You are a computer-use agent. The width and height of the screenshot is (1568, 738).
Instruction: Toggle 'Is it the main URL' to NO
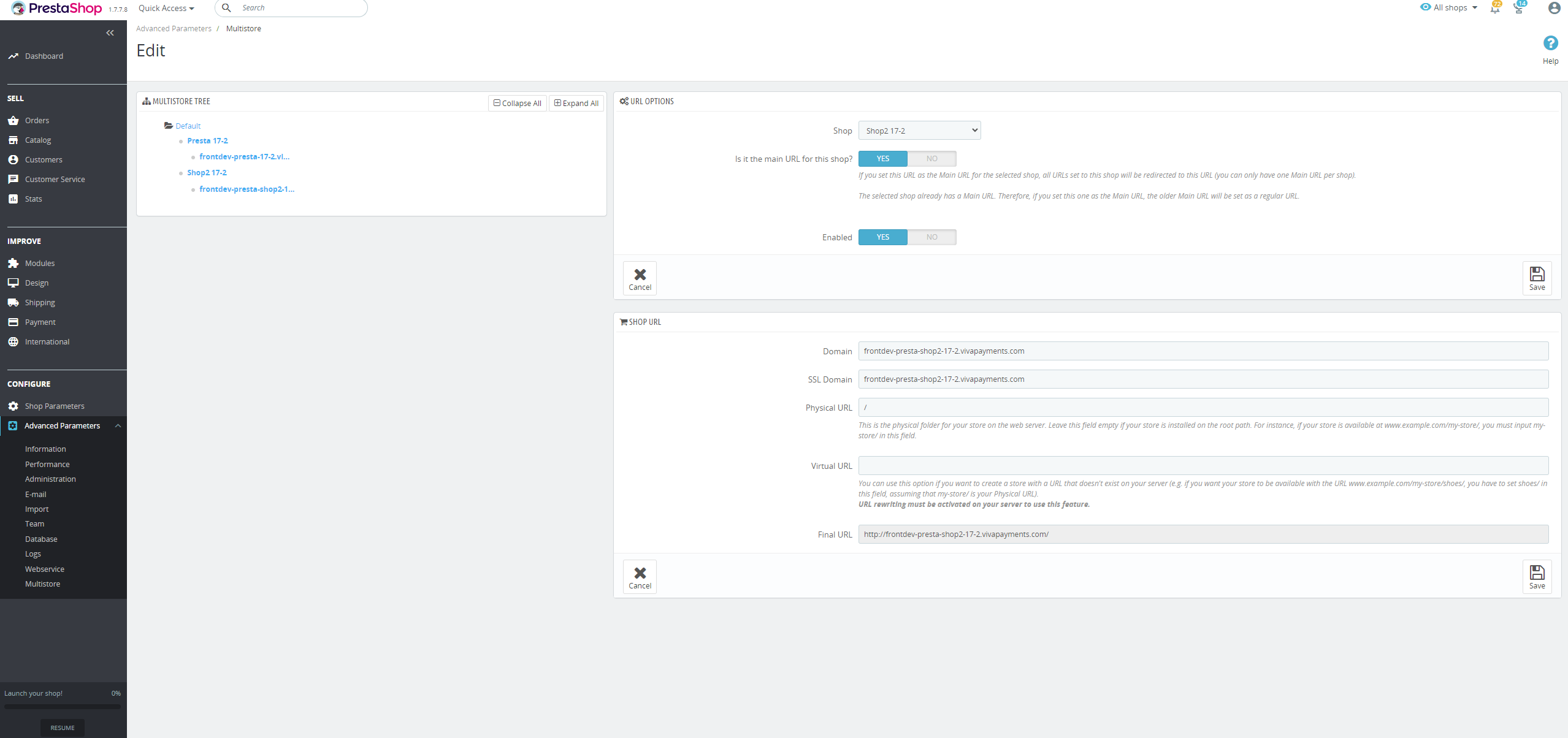[x=932, y=158]
